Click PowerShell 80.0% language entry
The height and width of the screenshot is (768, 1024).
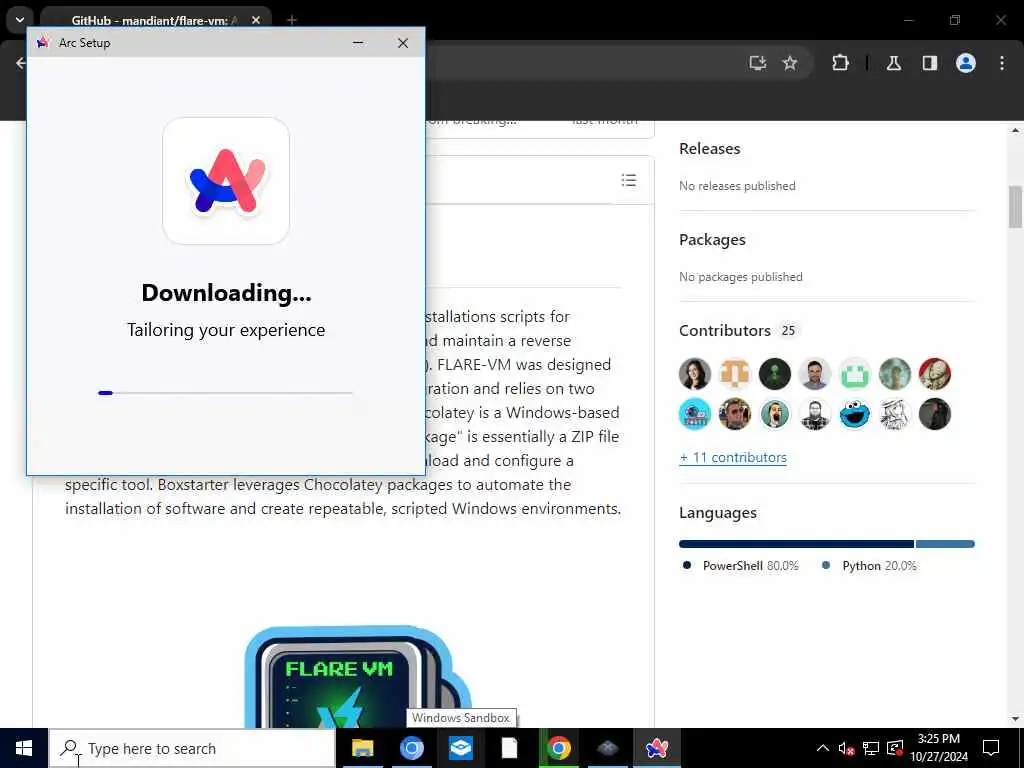(741, 566)
